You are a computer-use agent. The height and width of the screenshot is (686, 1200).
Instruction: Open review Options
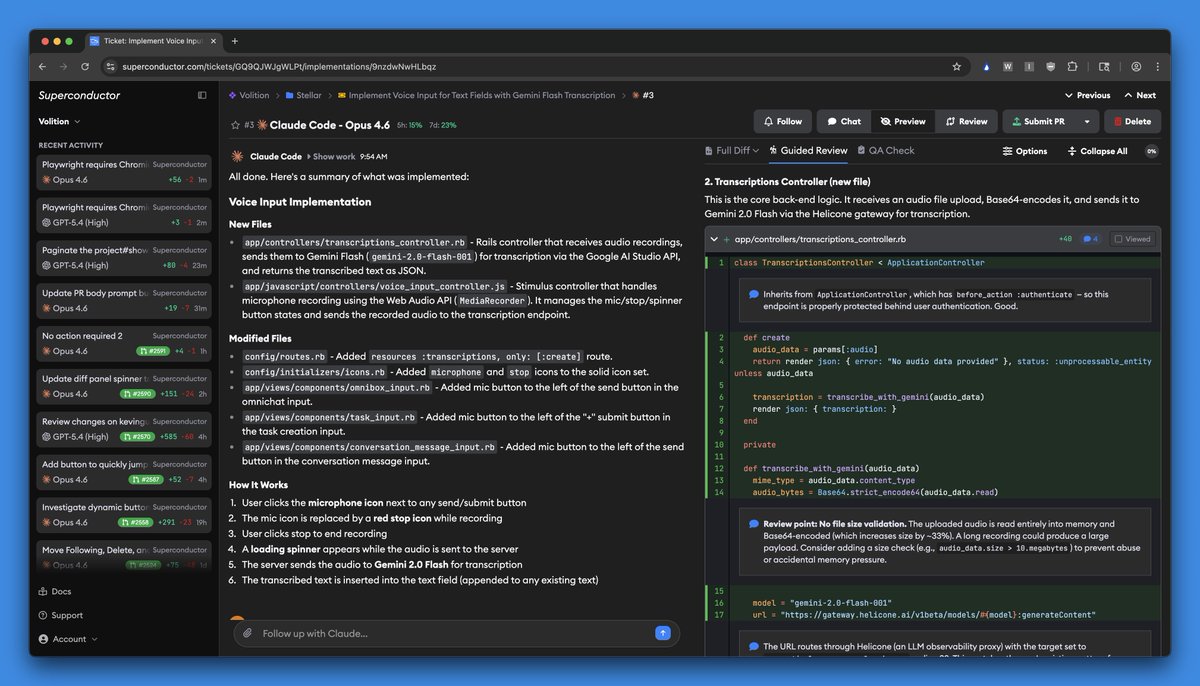[x=1025, y=151]
